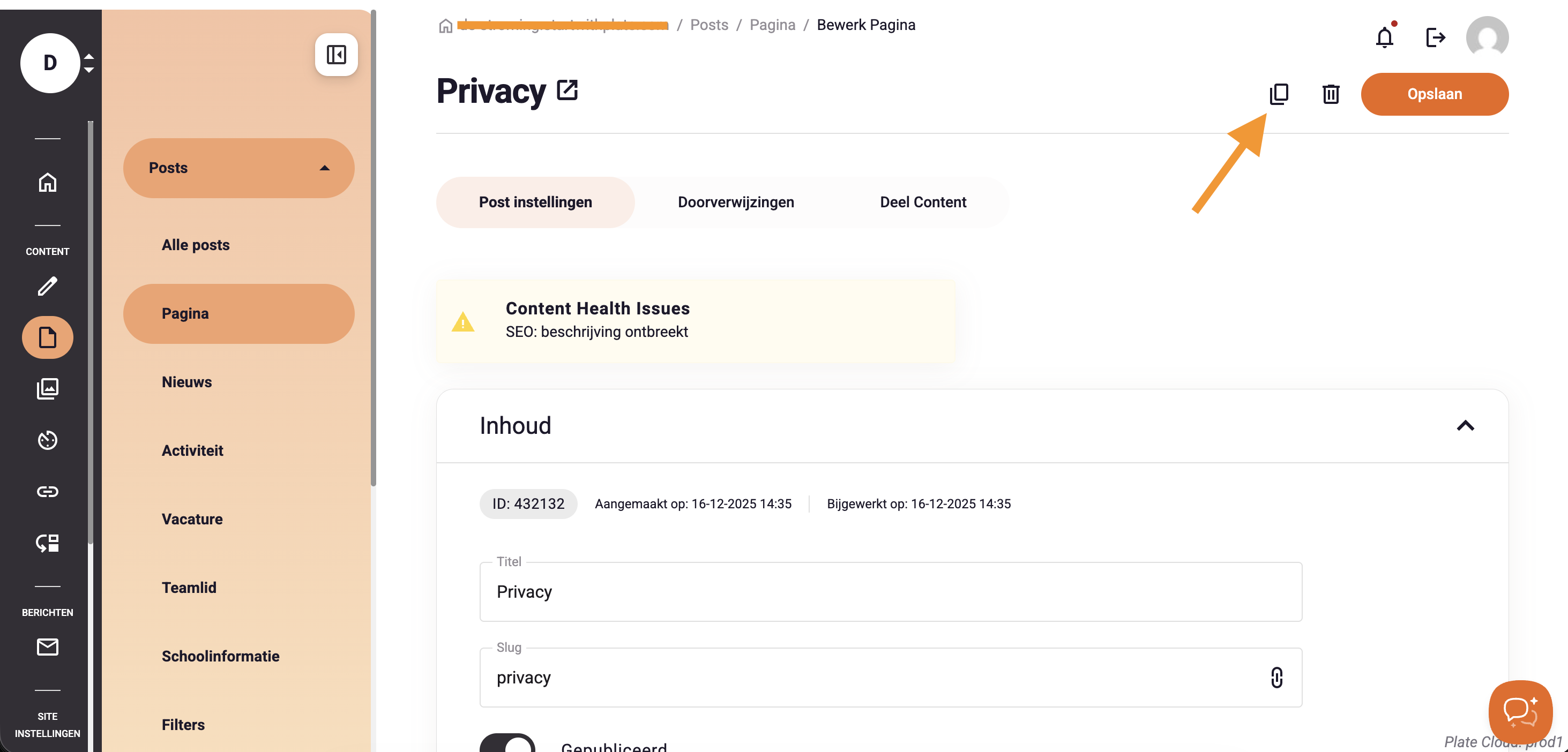
Task: Collapse the sidebar panel icon
Action: click(336, 55)
